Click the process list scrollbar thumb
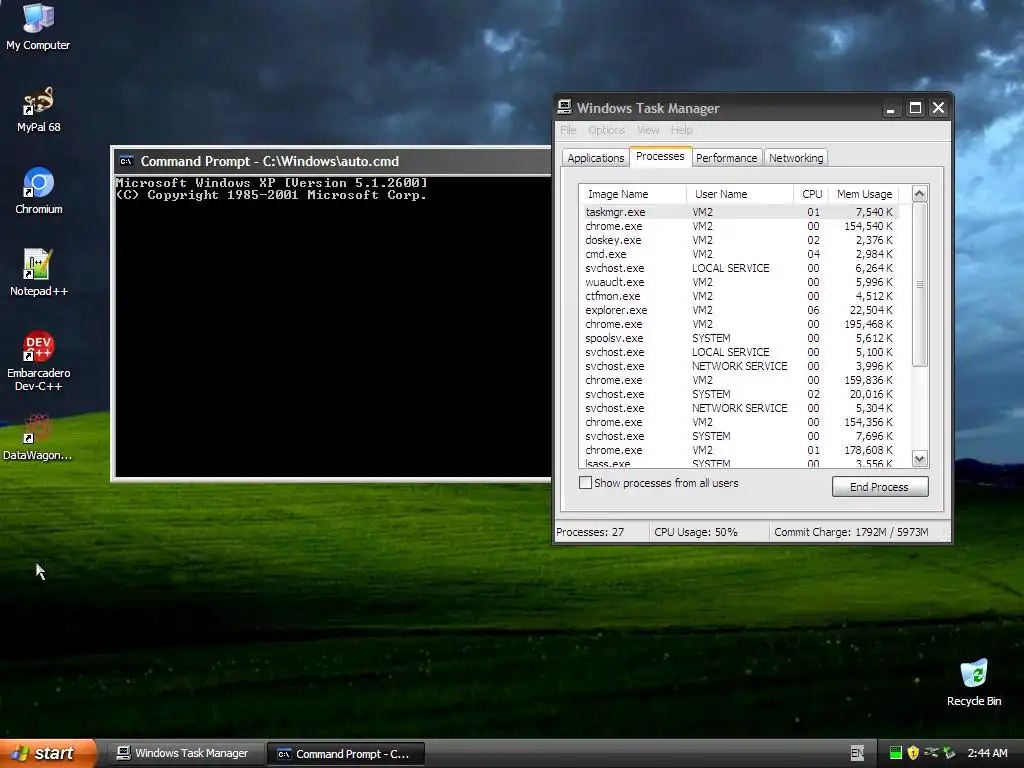The height and width of the screenshot is (768, 1024). (x=920, y=284)
